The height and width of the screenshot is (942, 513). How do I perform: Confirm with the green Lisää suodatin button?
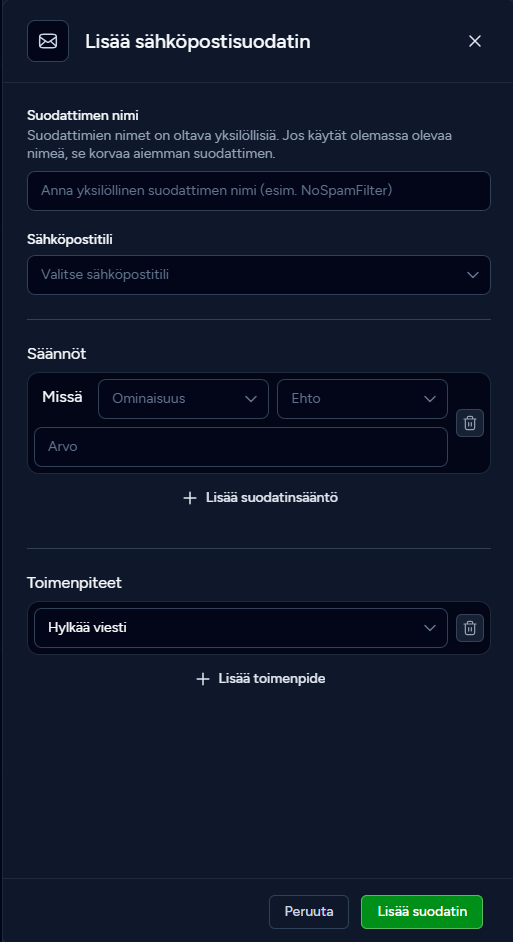(x=422, y=911)
